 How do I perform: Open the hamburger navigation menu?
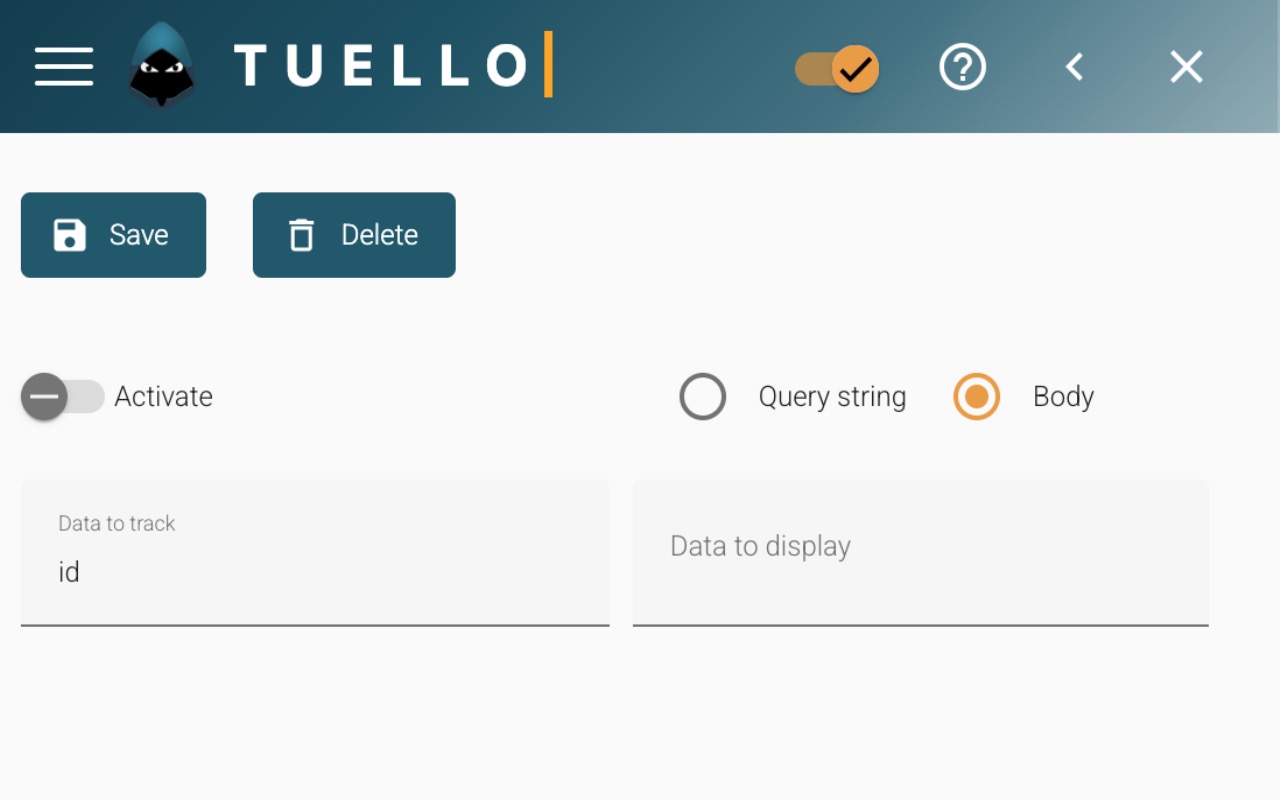pyautogui.click(x=64, y=67)
